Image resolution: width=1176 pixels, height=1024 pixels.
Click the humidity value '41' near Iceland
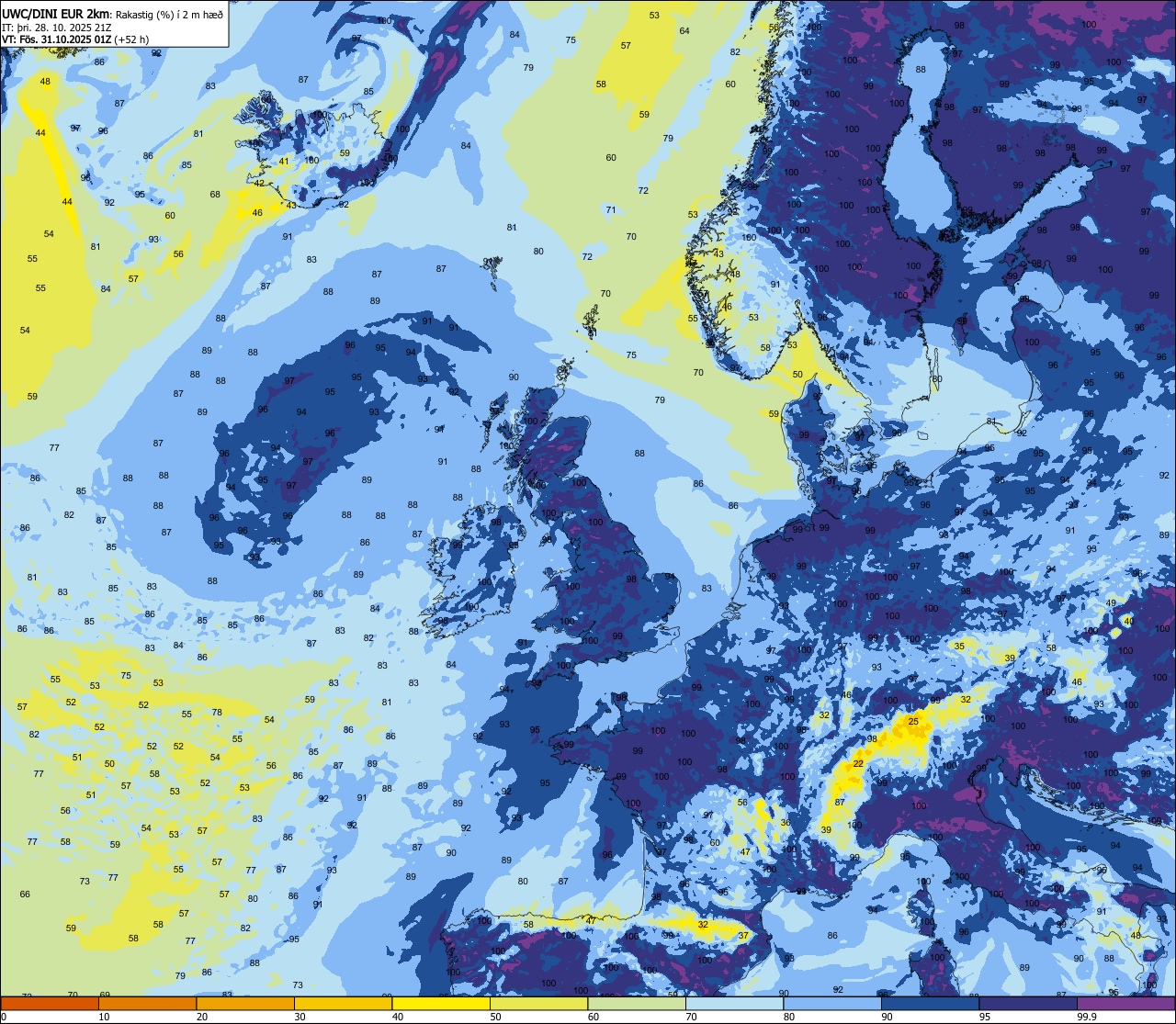pyautogui.click(x=284, y=162)
